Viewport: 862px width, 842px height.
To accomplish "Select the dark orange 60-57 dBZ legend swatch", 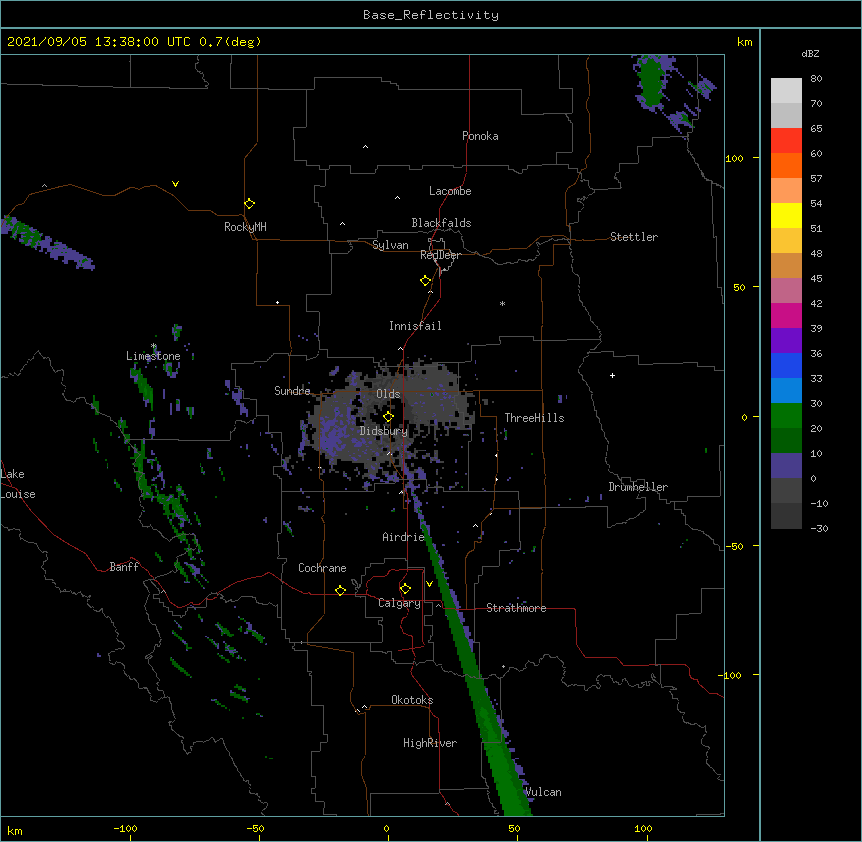I will pyautogui.click(x=786, y=165).
